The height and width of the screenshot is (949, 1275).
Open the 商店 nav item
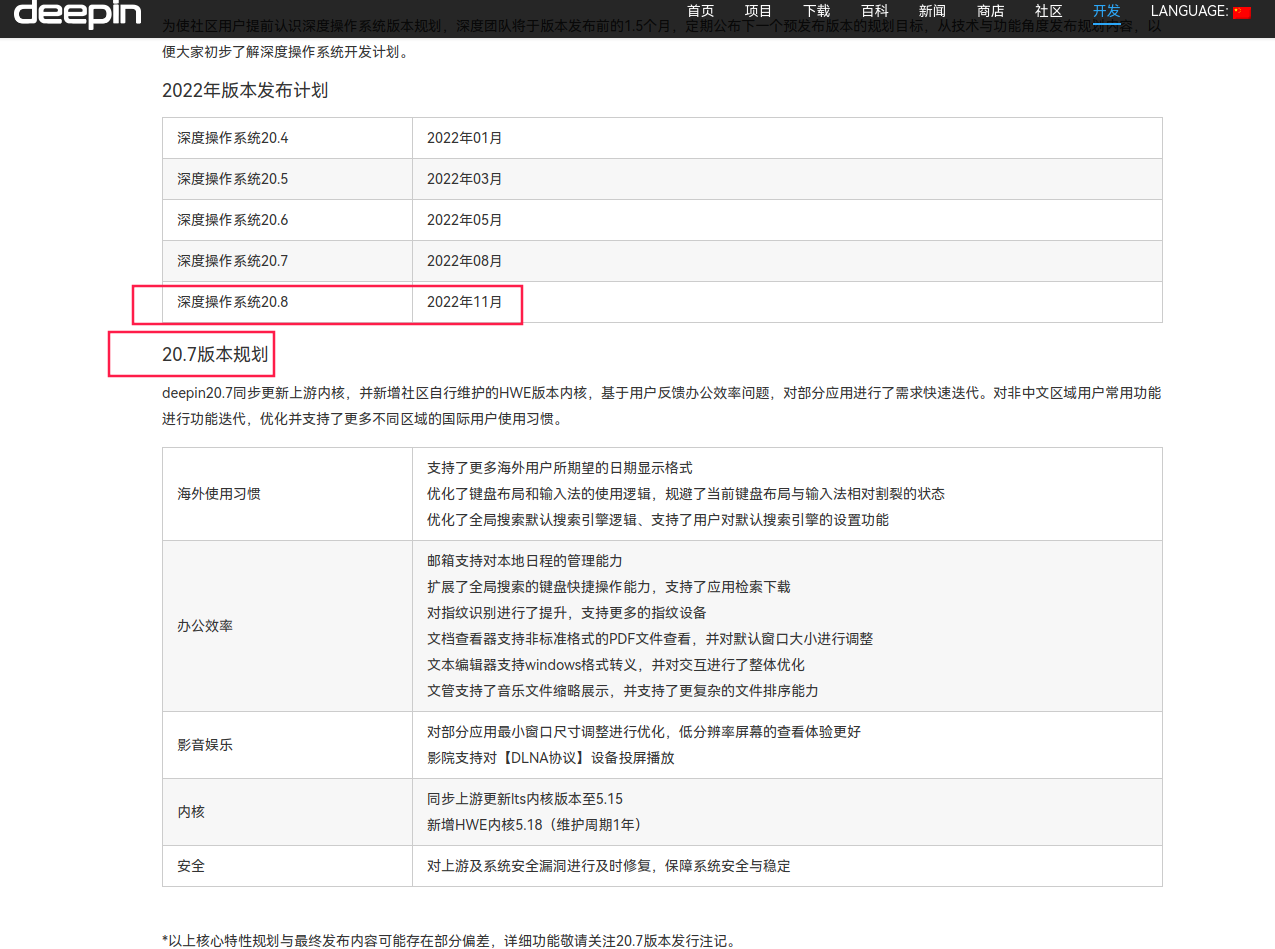tap(990, 11)
